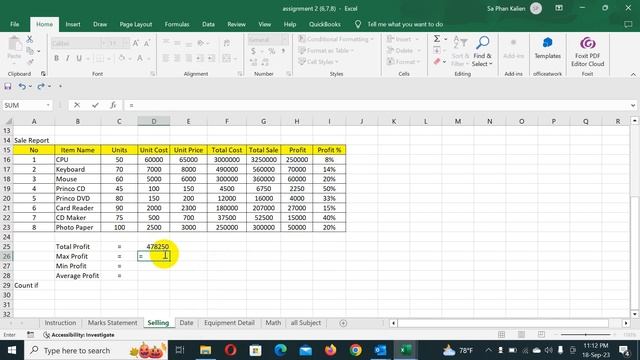The width and height of the screenshot is (640, 360).
Task: Open the Undo history dropdown arrow
Action: (x=30, y=86)
